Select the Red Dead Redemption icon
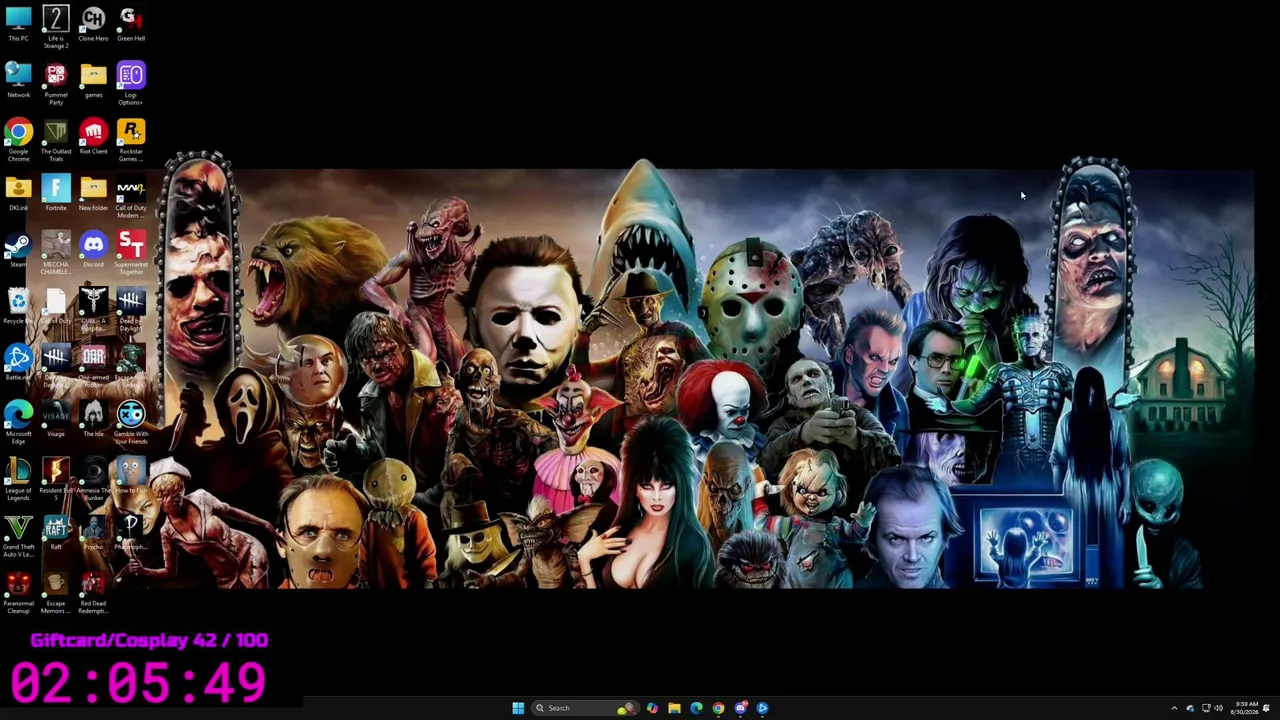Image resolution: width=1280 pixels, height=720 pixels. point(93,592)
